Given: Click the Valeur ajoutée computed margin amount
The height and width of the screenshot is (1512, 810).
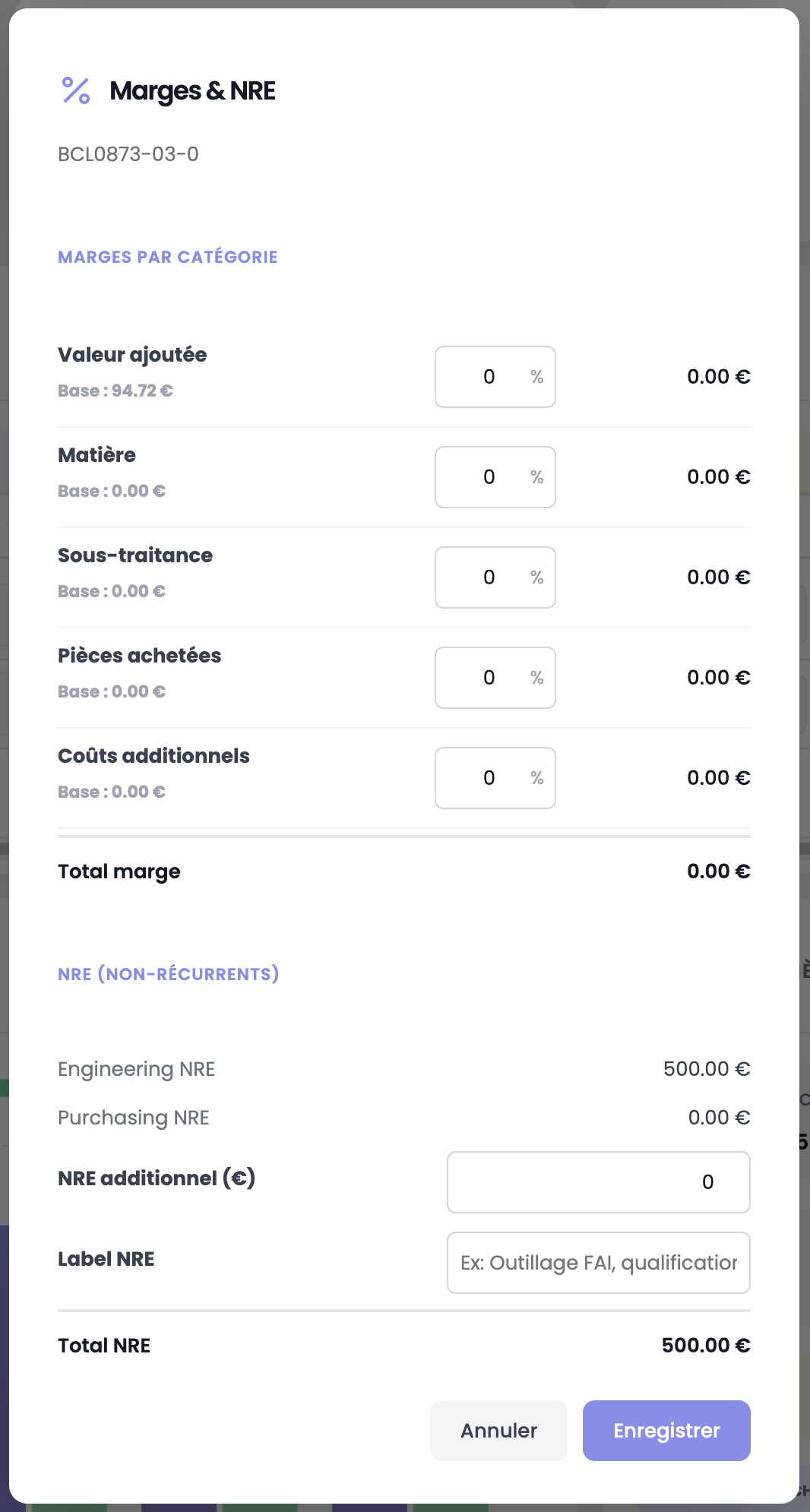Looking at the screenshot, I should pos(718,377).
